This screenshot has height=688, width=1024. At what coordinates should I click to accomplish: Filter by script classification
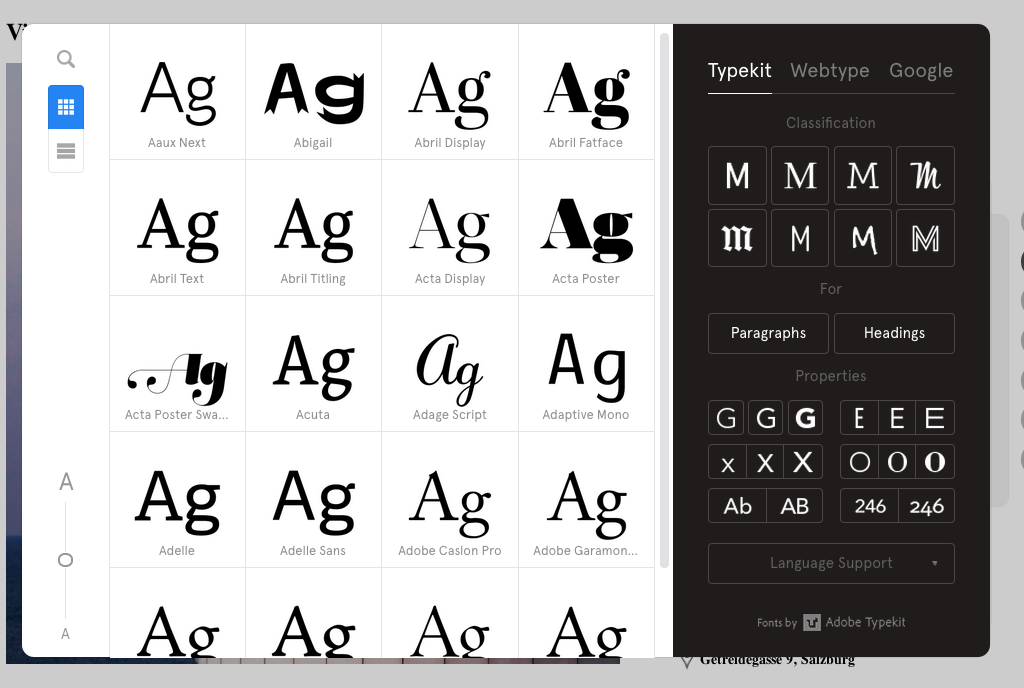point(925,176)
